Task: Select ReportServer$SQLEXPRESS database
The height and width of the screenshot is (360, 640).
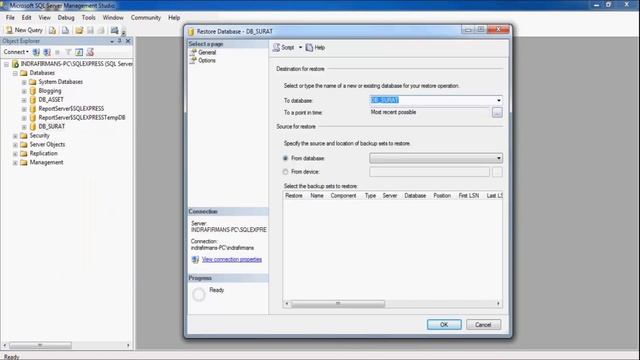Action: (71, 109)
